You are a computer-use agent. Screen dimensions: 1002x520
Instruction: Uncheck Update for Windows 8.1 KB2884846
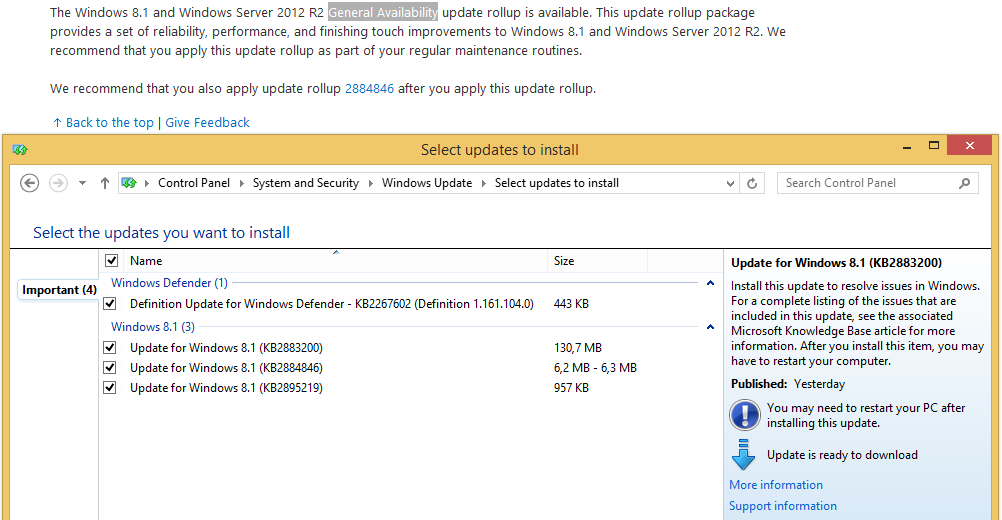(x=110, y=367)
